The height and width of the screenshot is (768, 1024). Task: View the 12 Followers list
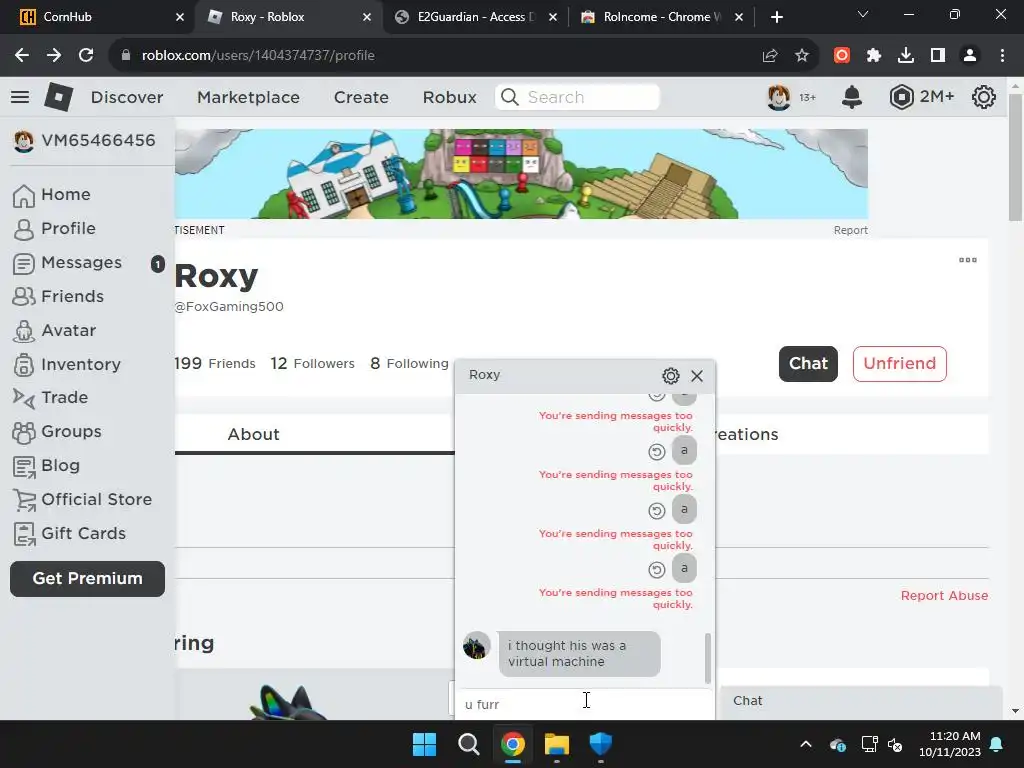[312, 363]
